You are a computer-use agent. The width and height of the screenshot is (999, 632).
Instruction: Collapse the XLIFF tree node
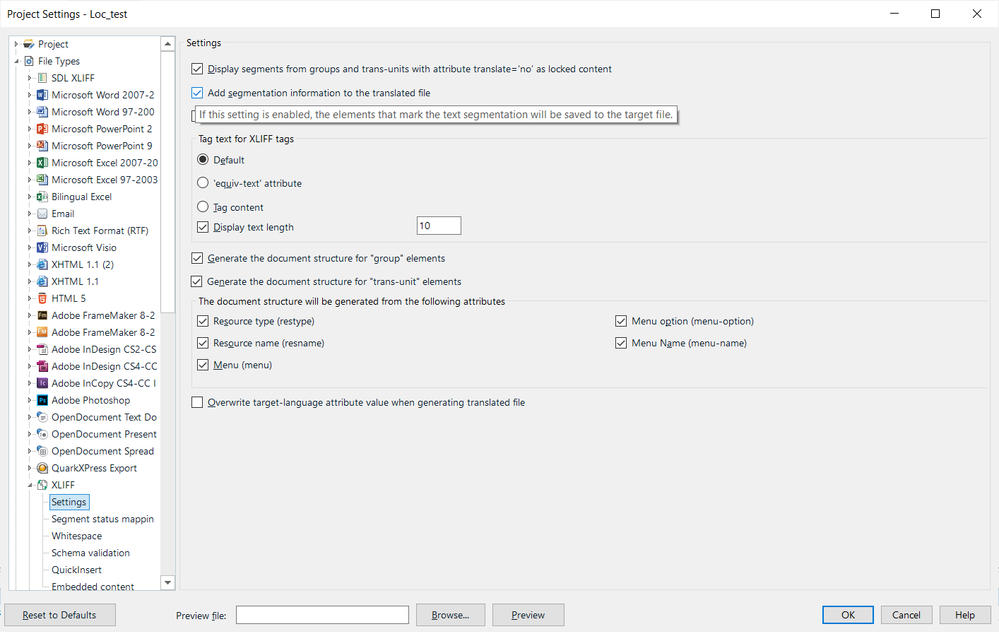coord(30,485)
